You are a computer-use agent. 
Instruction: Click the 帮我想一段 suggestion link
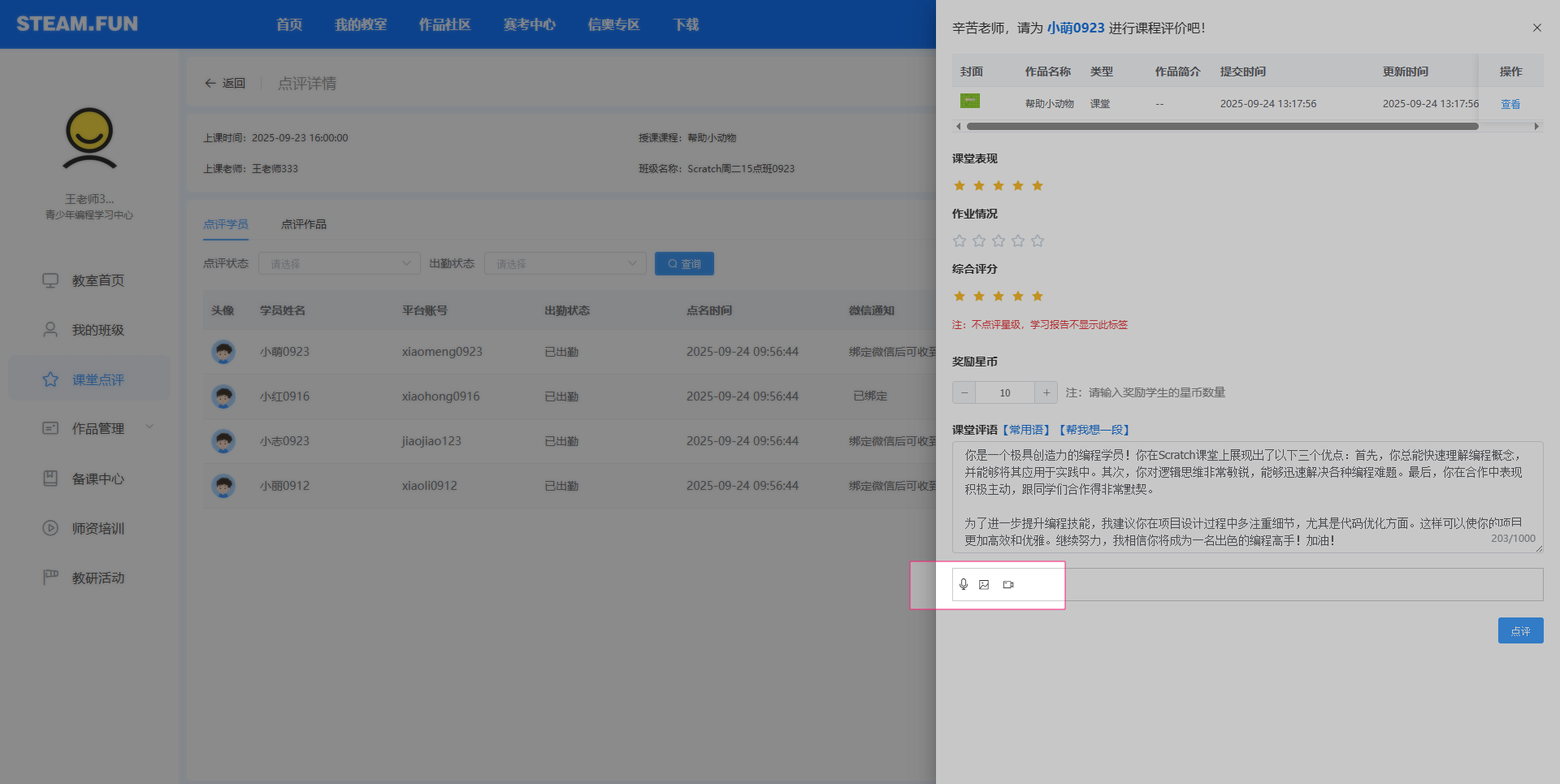point(1094,430)
